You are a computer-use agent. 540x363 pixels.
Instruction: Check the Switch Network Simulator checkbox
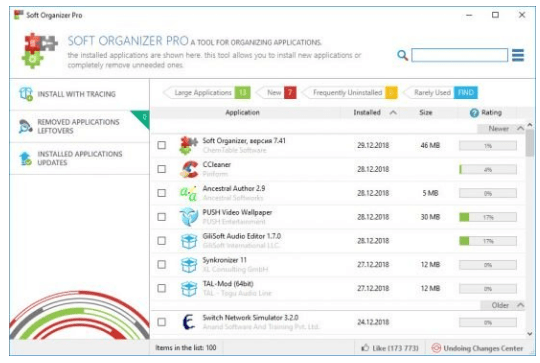click(x=162, y=322)
